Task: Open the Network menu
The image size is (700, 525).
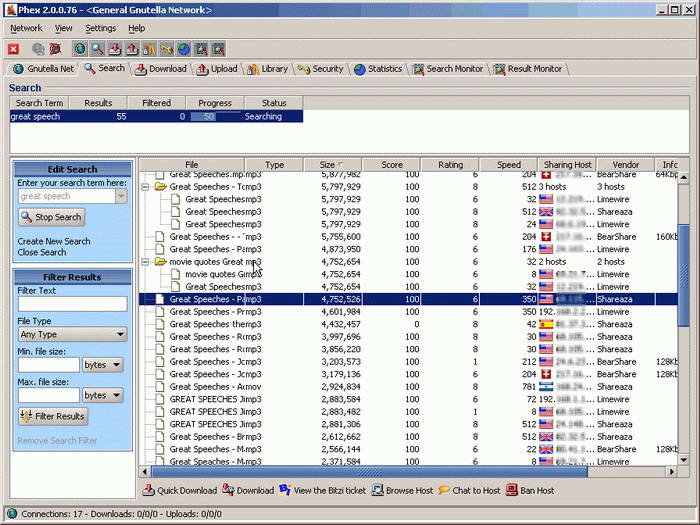Action: click(x=26, y=28)
